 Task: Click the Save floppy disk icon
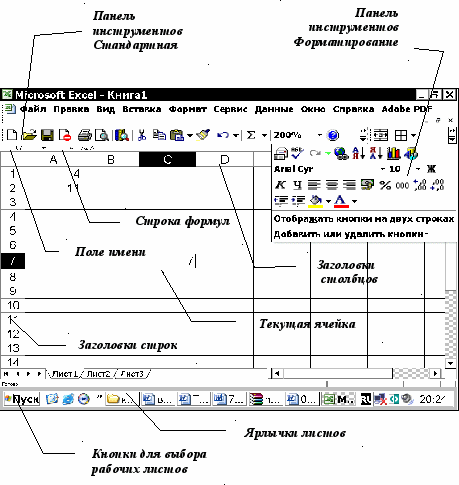click(x=47, y=135)
